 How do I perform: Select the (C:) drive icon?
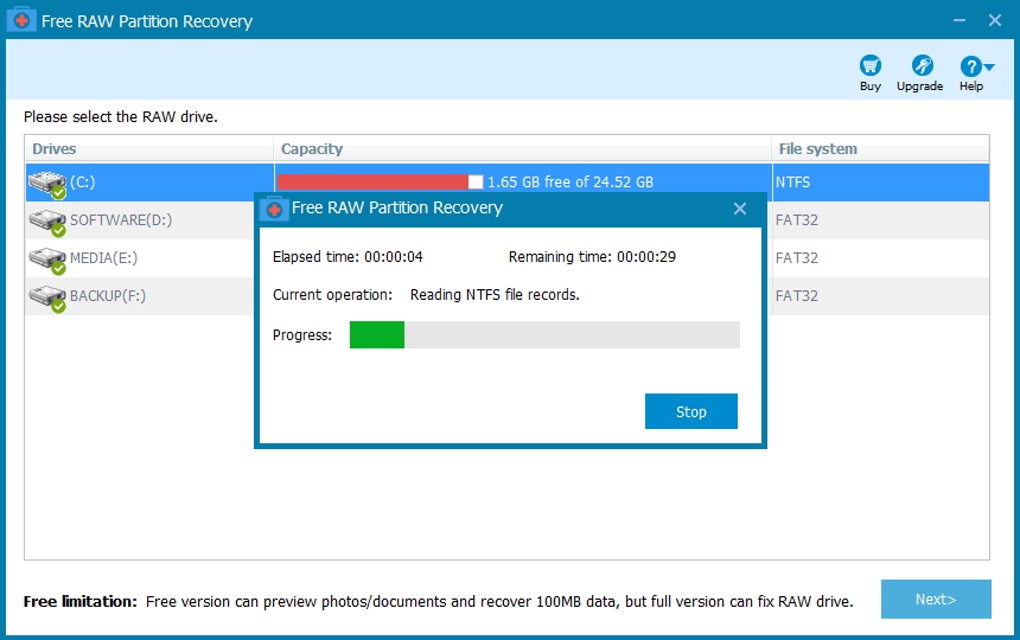point(47,183)
